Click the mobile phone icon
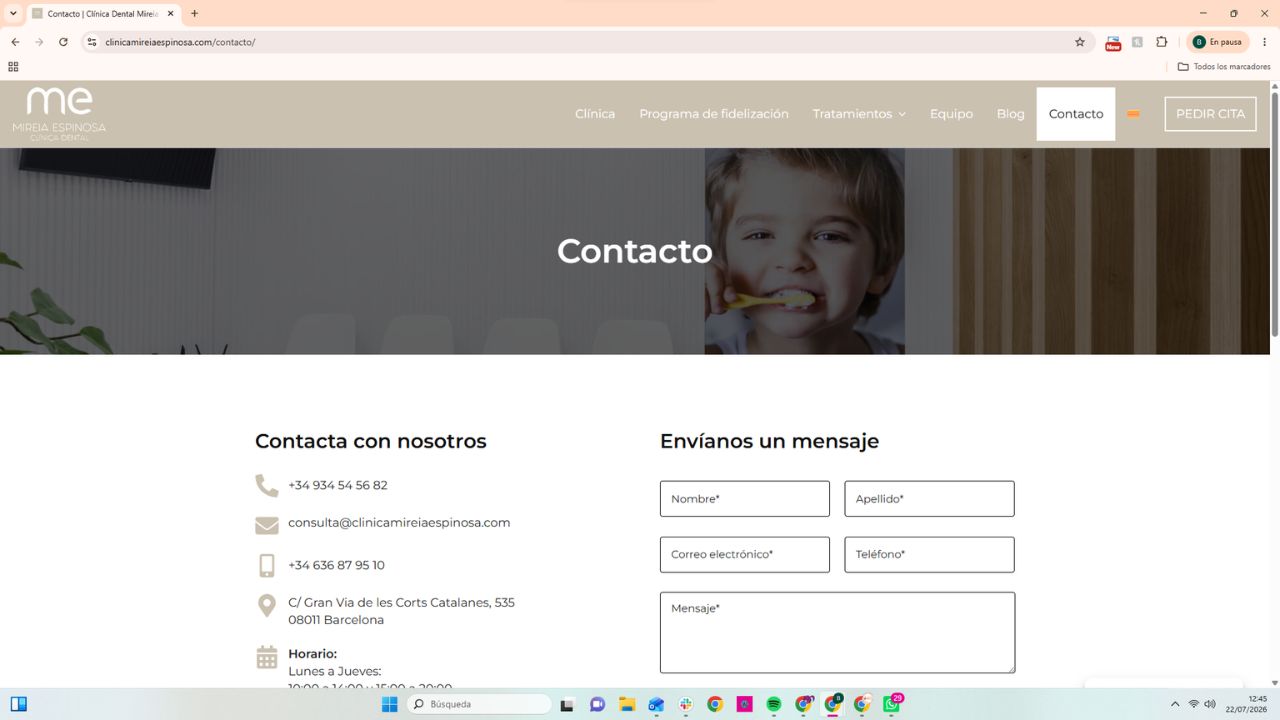 (267, 566)
